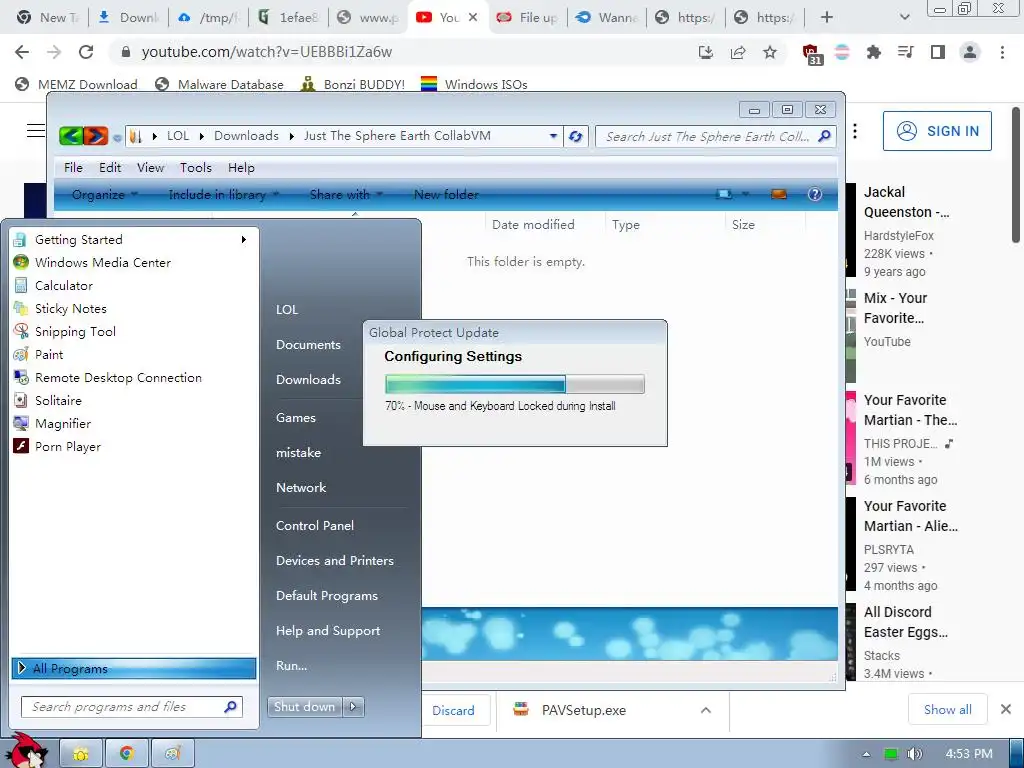Show hidden tray icons arrow
This screenshot has width=1024, height=768.
tap(866, 754)
